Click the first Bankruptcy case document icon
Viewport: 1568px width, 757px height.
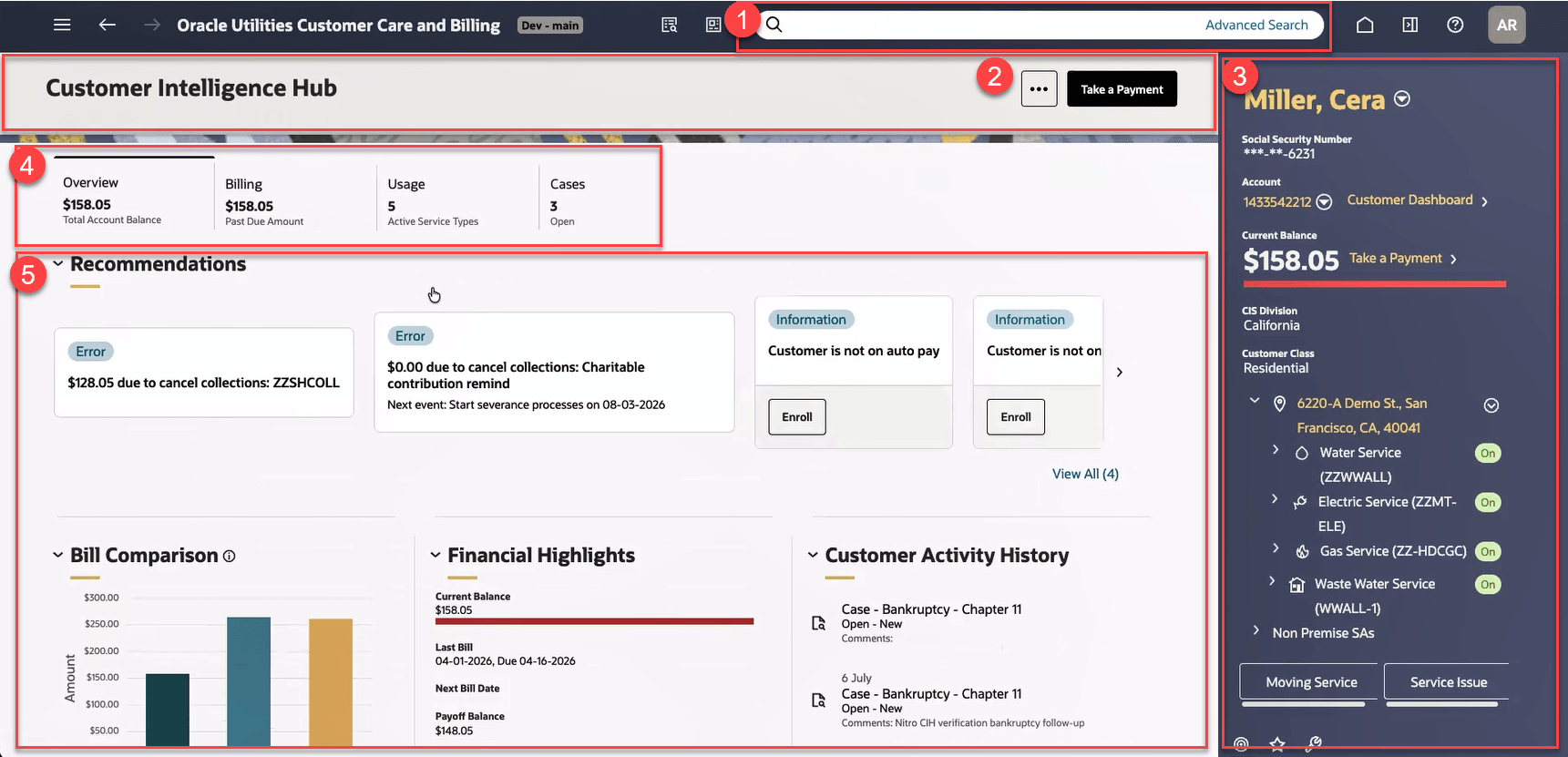click(818, 624)
